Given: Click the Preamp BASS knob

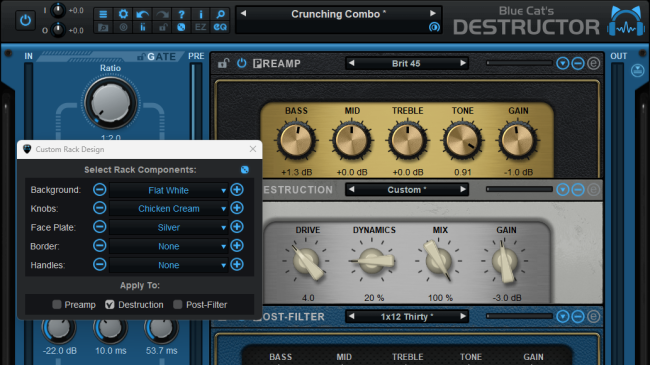Looking at the screenshot, I should click(296, 140).
